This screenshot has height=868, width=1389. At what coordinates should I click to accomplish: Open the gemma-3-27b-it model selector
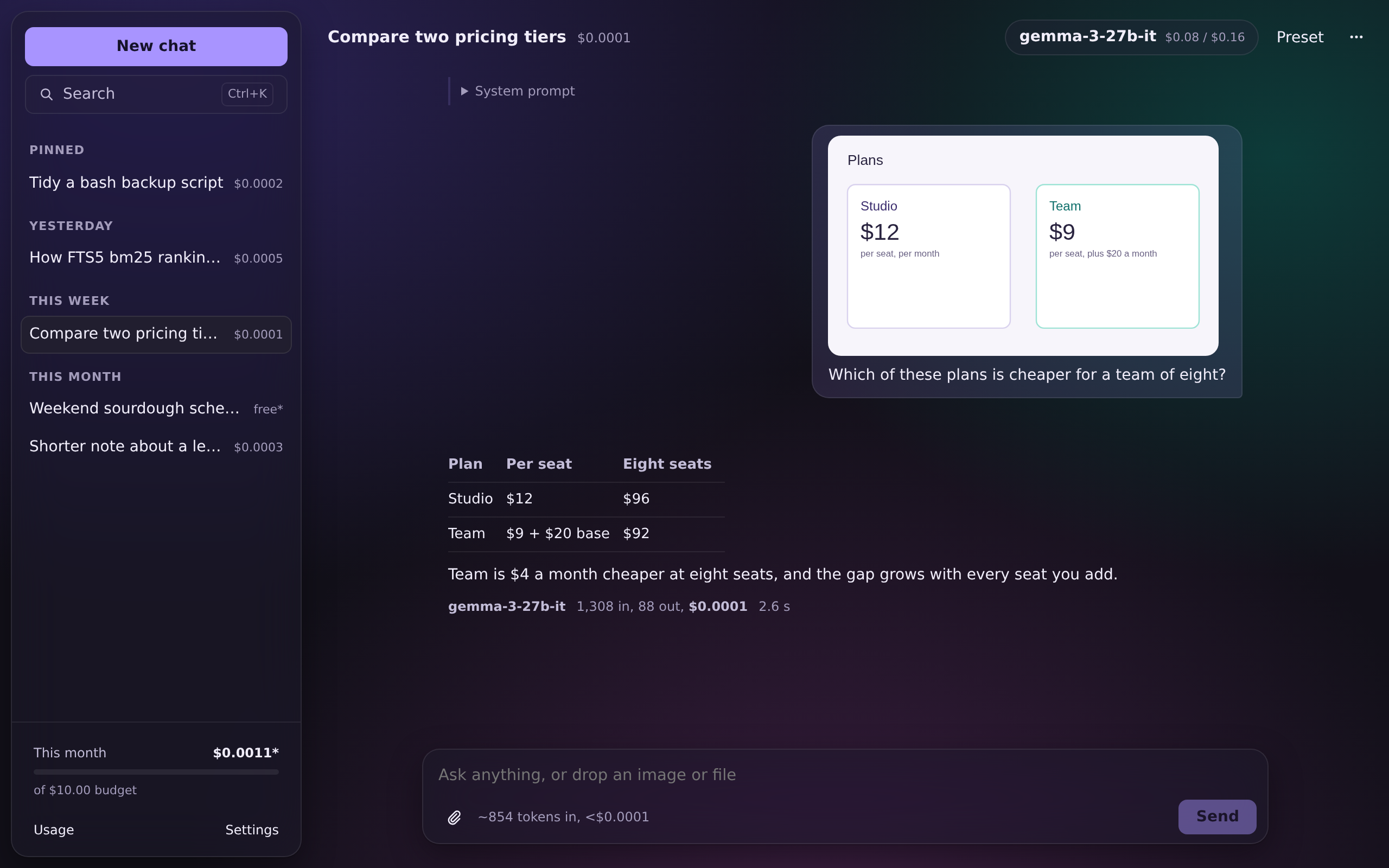click(1131, 37)
